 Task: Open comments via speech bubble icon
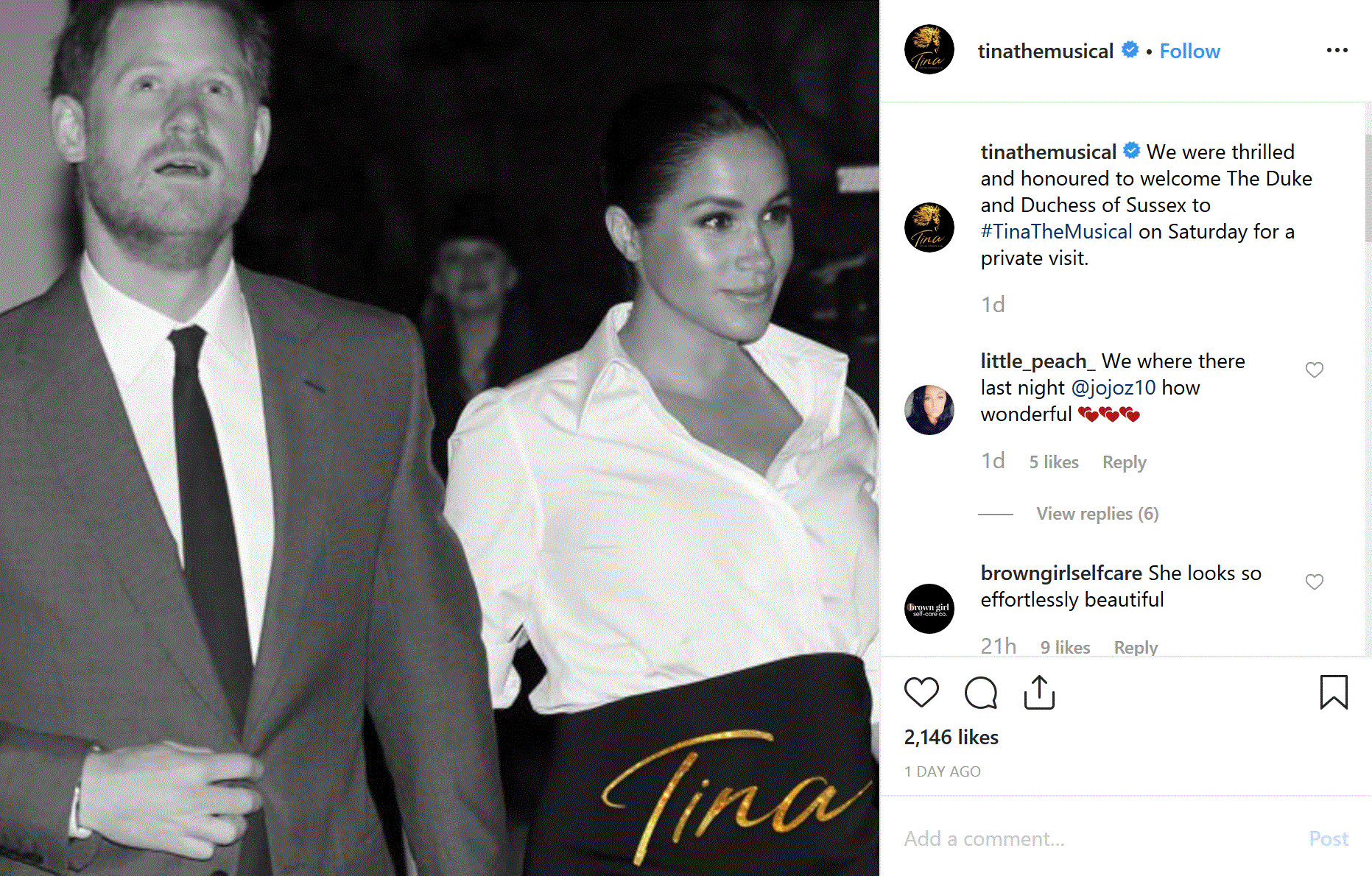[981, 693]
